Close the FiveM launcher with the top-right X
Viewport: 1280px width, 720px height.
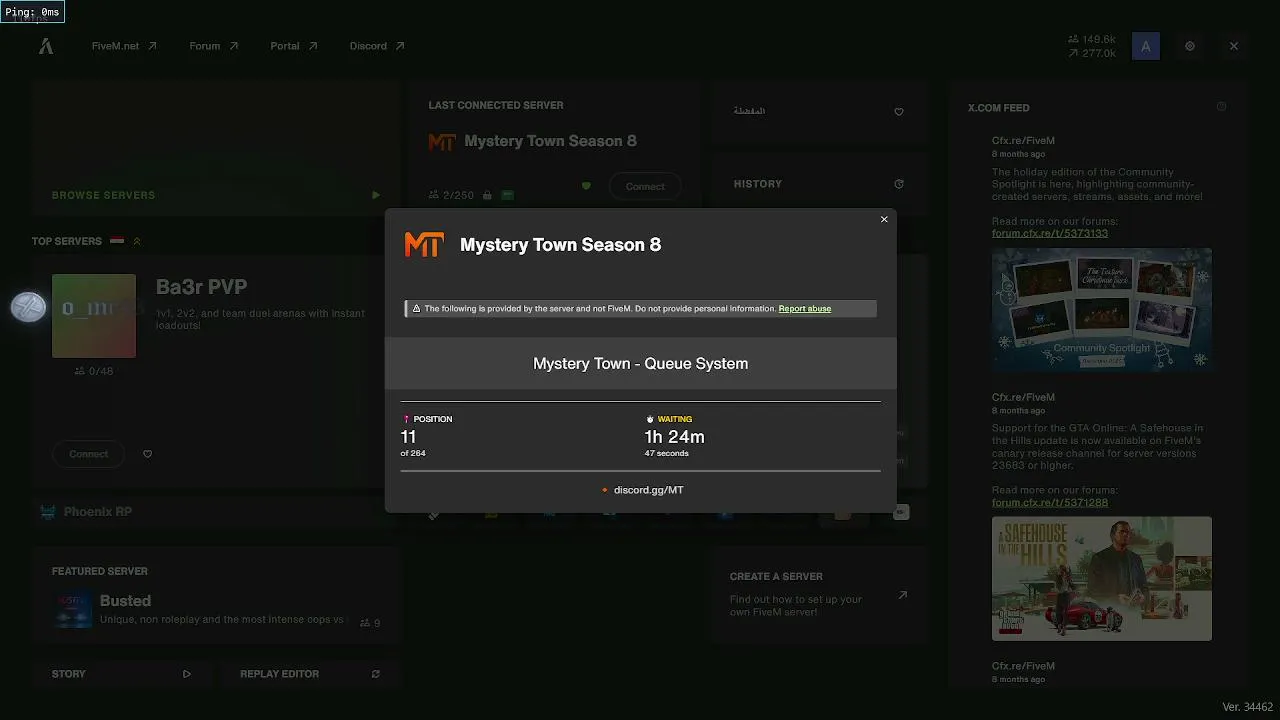[1234, 46]
